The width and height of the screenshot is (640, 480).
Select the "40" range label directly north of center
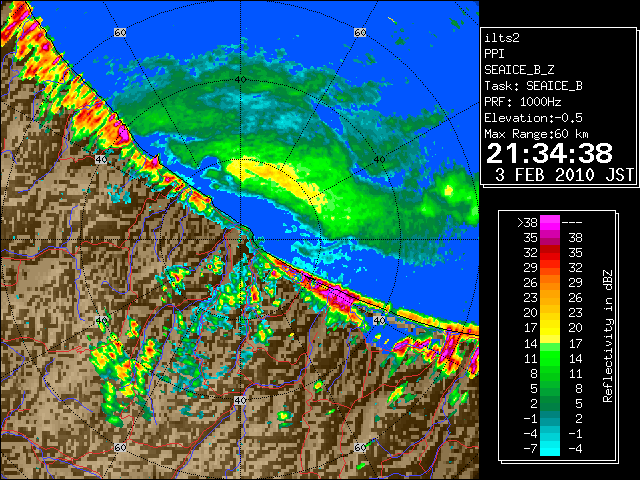pos(240,80)
